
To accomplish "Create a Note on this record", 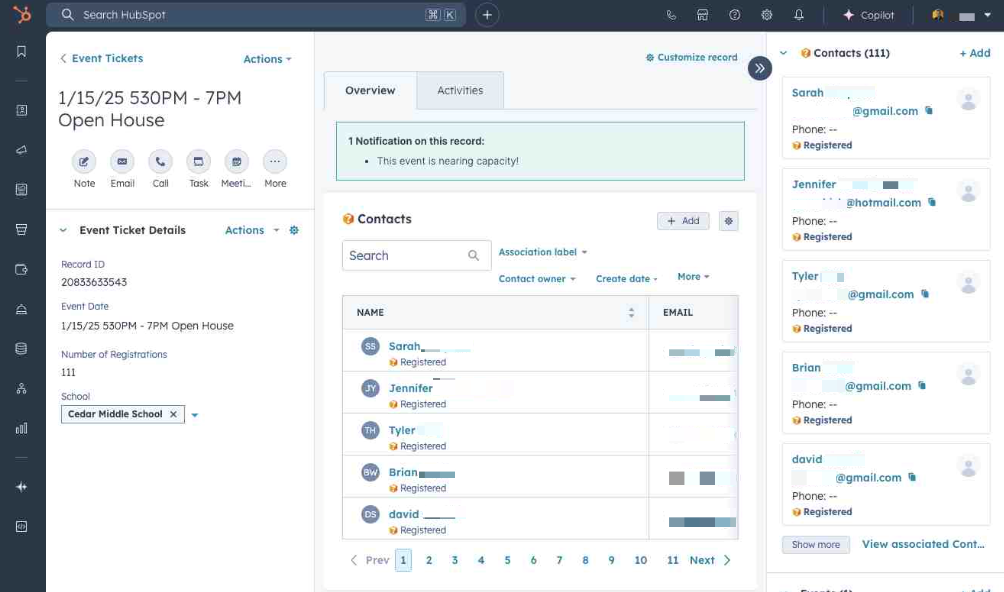I will (84, 162).
